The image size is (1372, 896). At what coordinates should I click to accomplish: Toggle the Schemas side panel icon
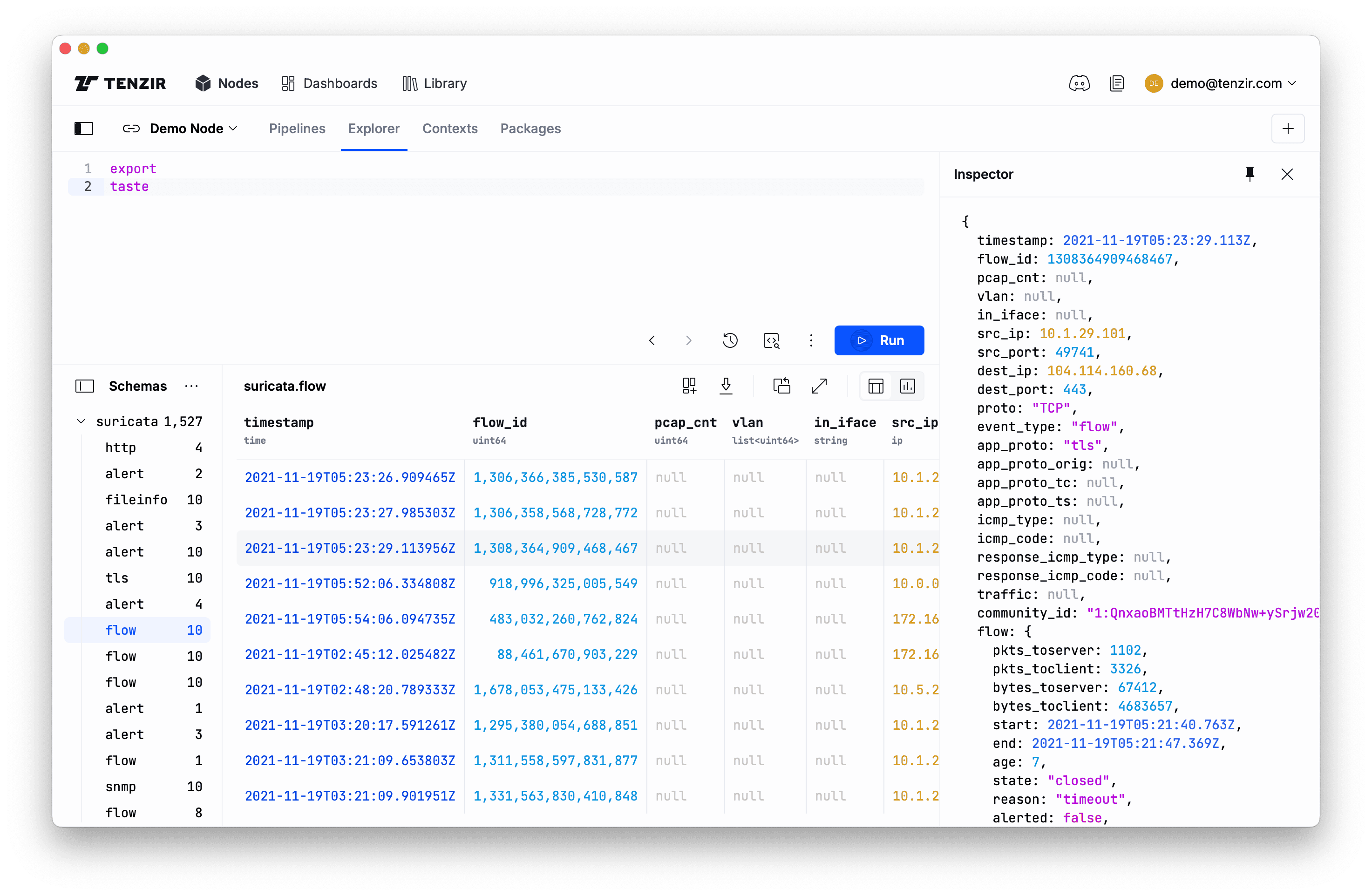85,386
